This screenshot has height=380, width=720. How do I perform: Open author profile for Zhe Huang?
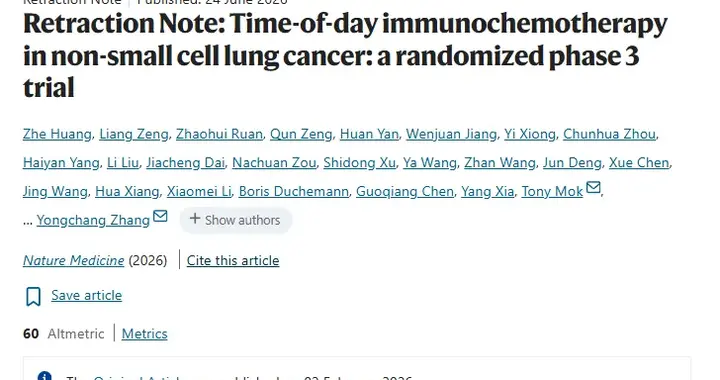[57, 134]
